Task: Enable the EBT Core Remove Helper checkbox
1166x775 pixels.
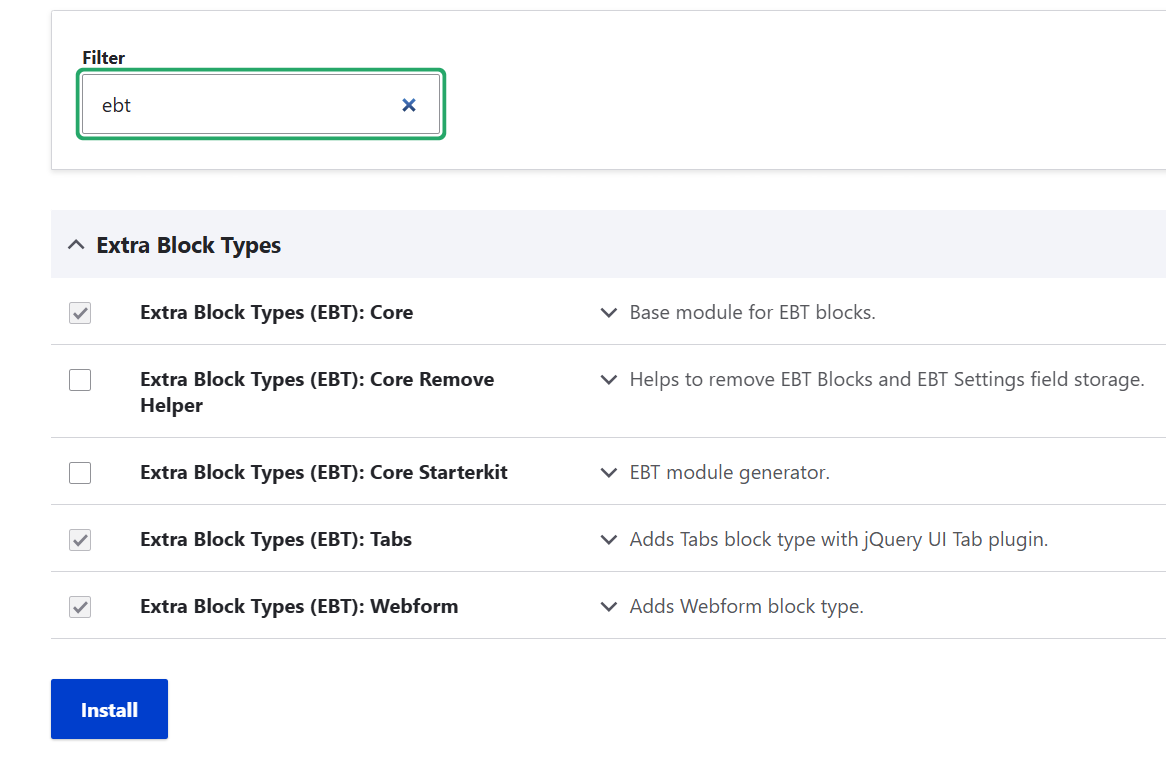Action: pos(80,380)
